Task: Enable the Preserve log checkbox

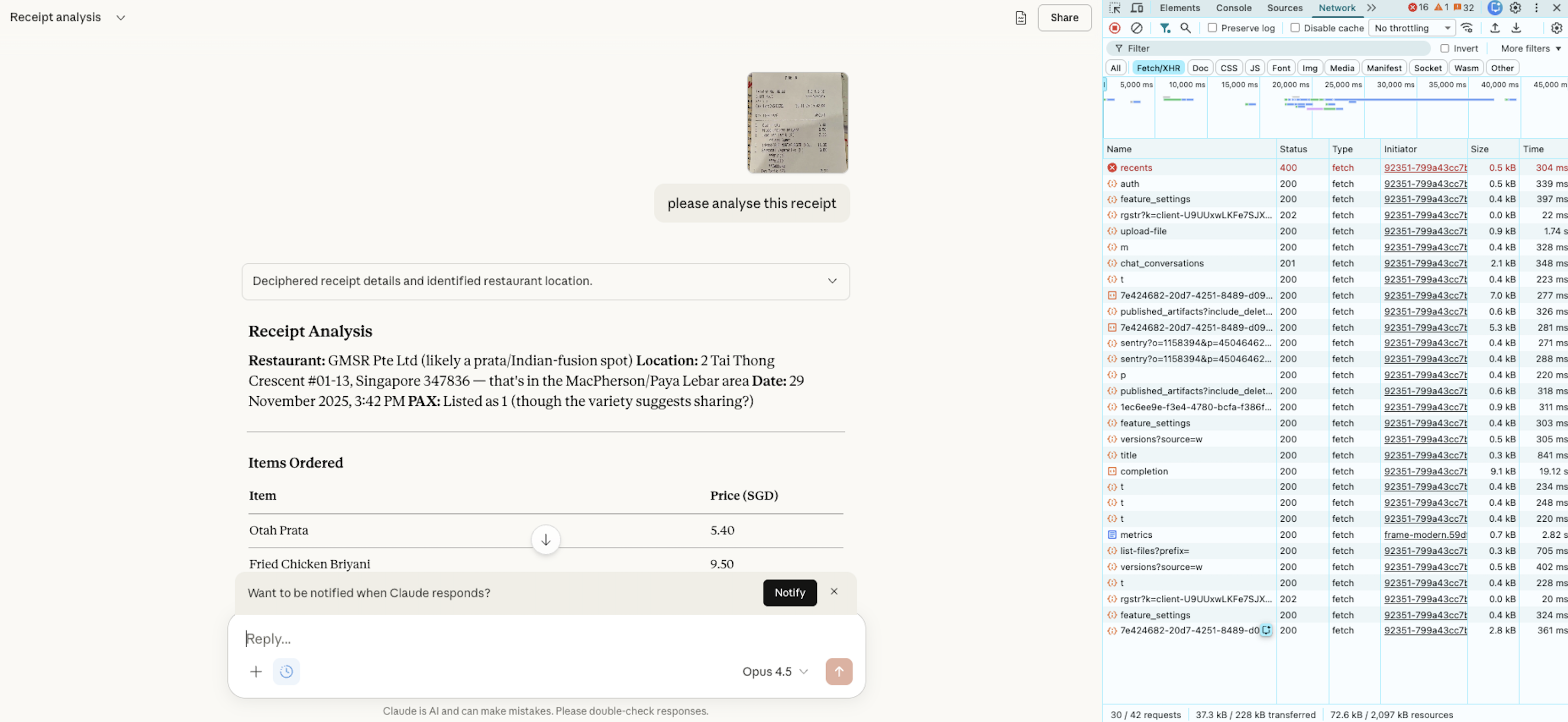Action: pyautogui.click(x=1213, y=28)
